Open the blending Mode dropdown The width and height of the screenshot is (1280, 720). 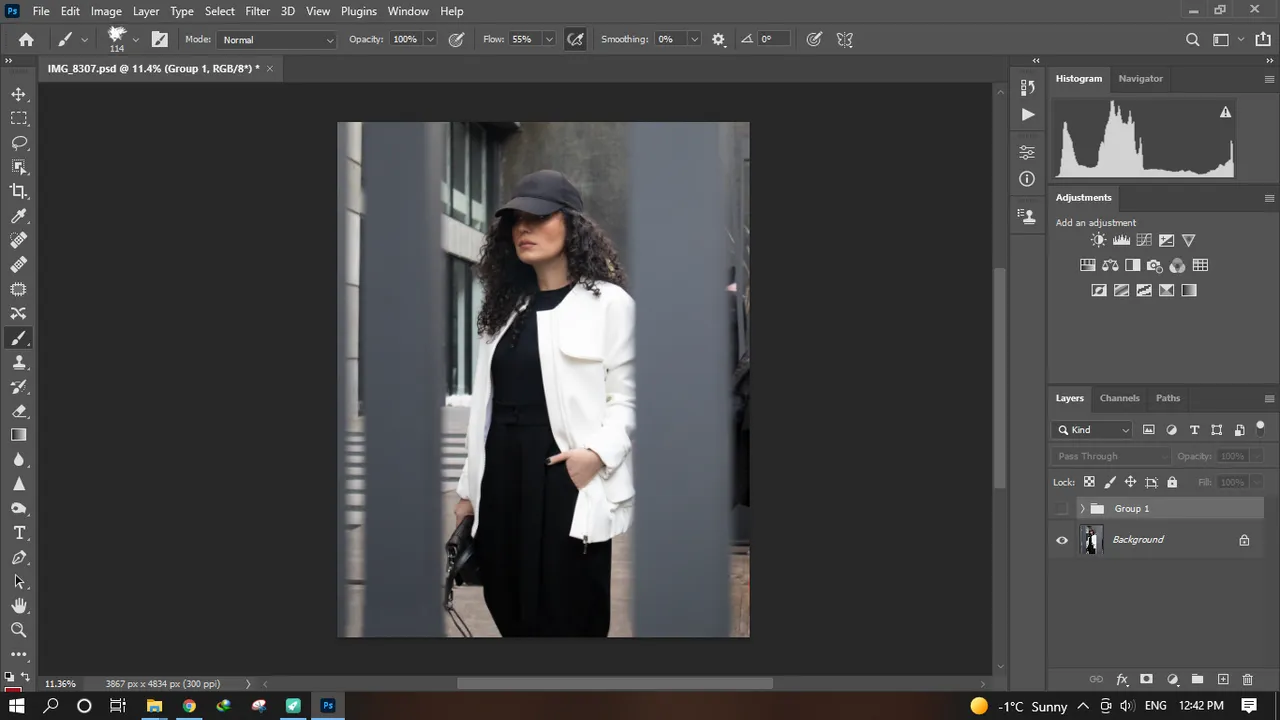click(x=277, y=40)
